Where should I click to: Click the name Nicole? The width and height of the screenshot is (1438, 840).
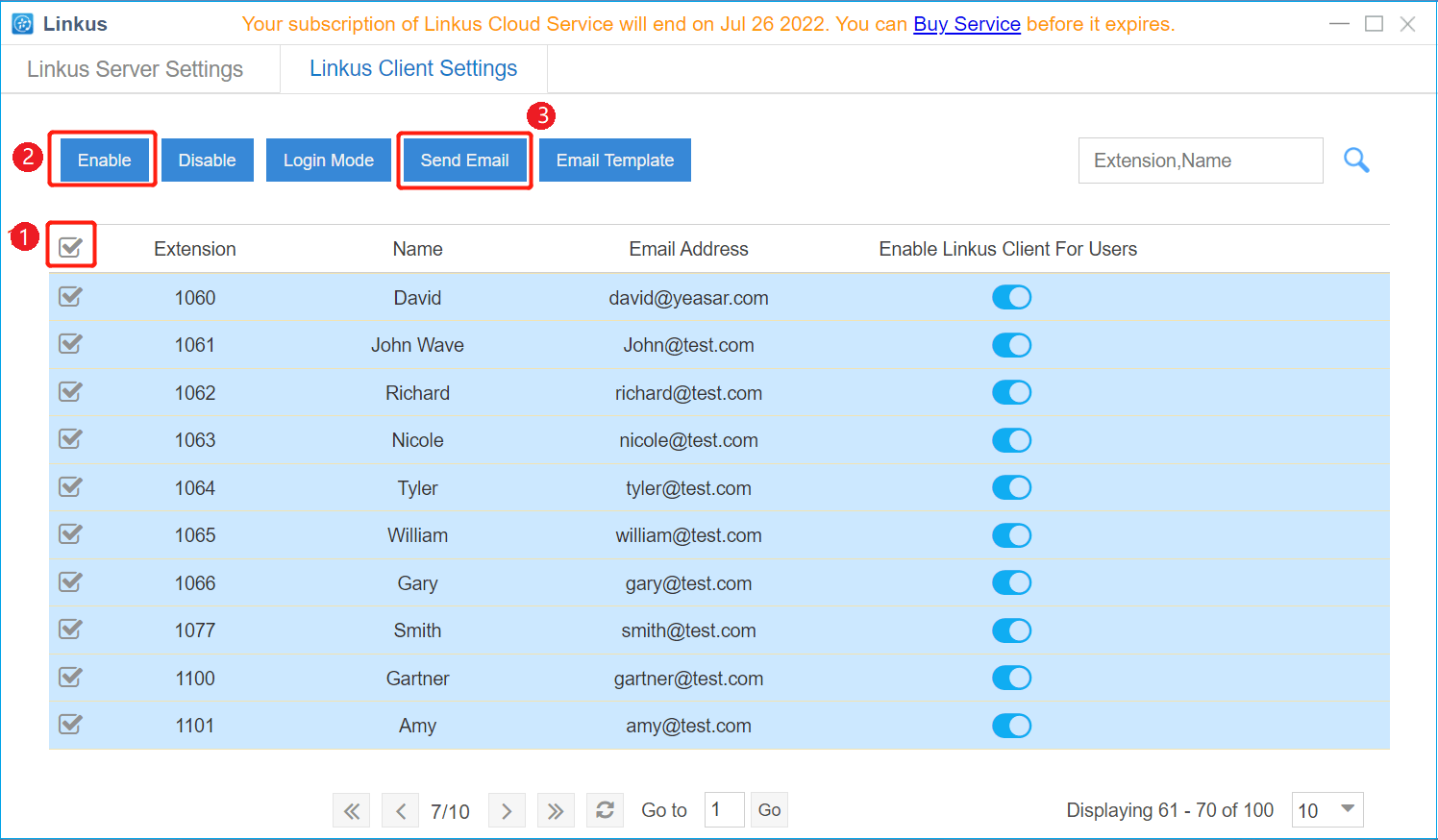tap(417, 440)
